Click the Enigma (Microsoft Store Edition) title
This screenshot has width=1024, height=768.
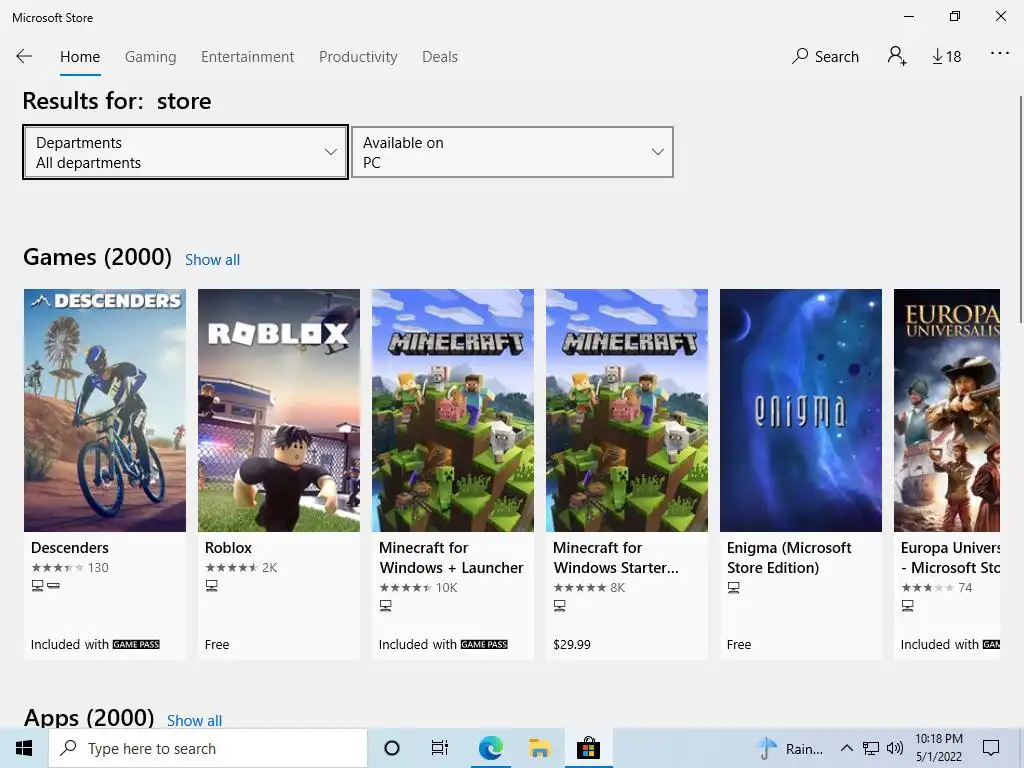789,558
